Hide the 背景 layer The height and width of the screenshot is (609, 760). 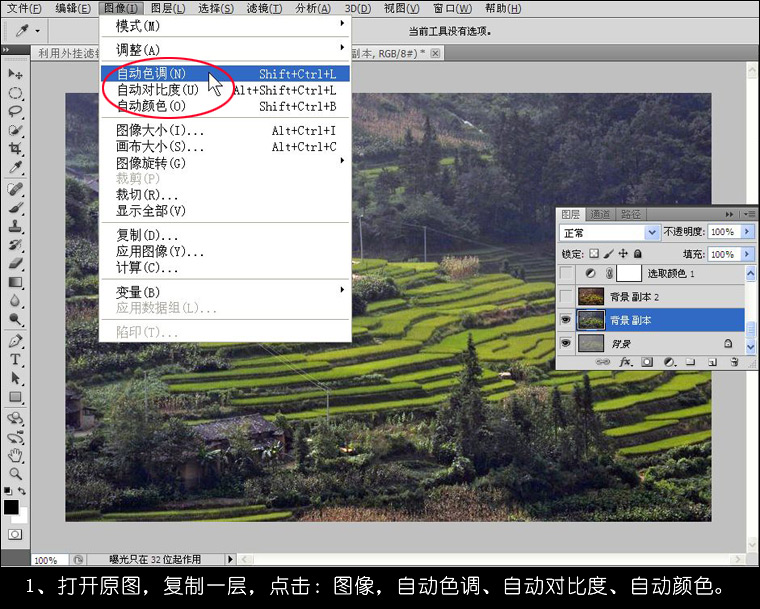point(566,343)
